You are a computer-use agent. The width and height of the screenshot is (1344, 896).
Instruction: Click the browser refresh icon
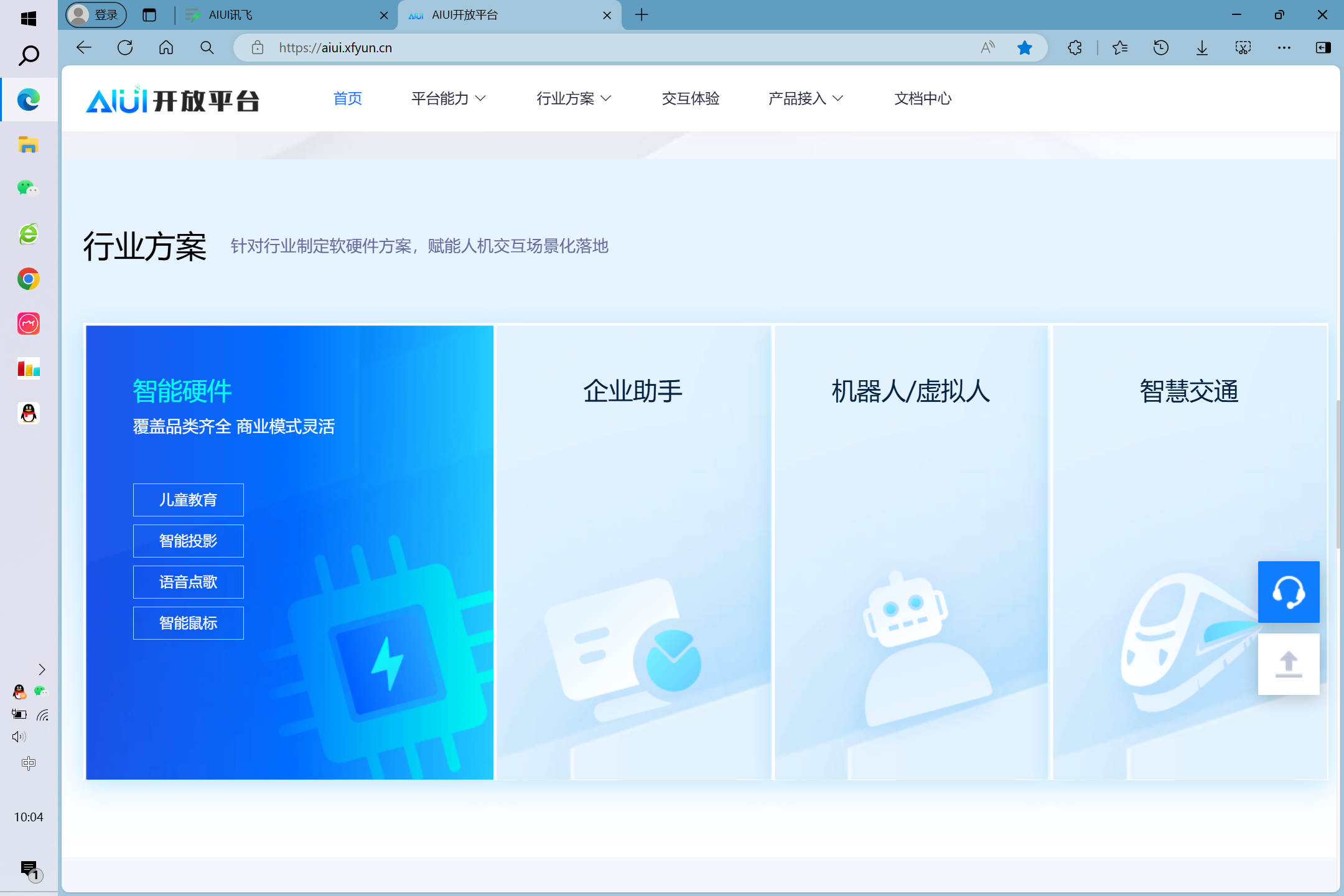[125, 48]
